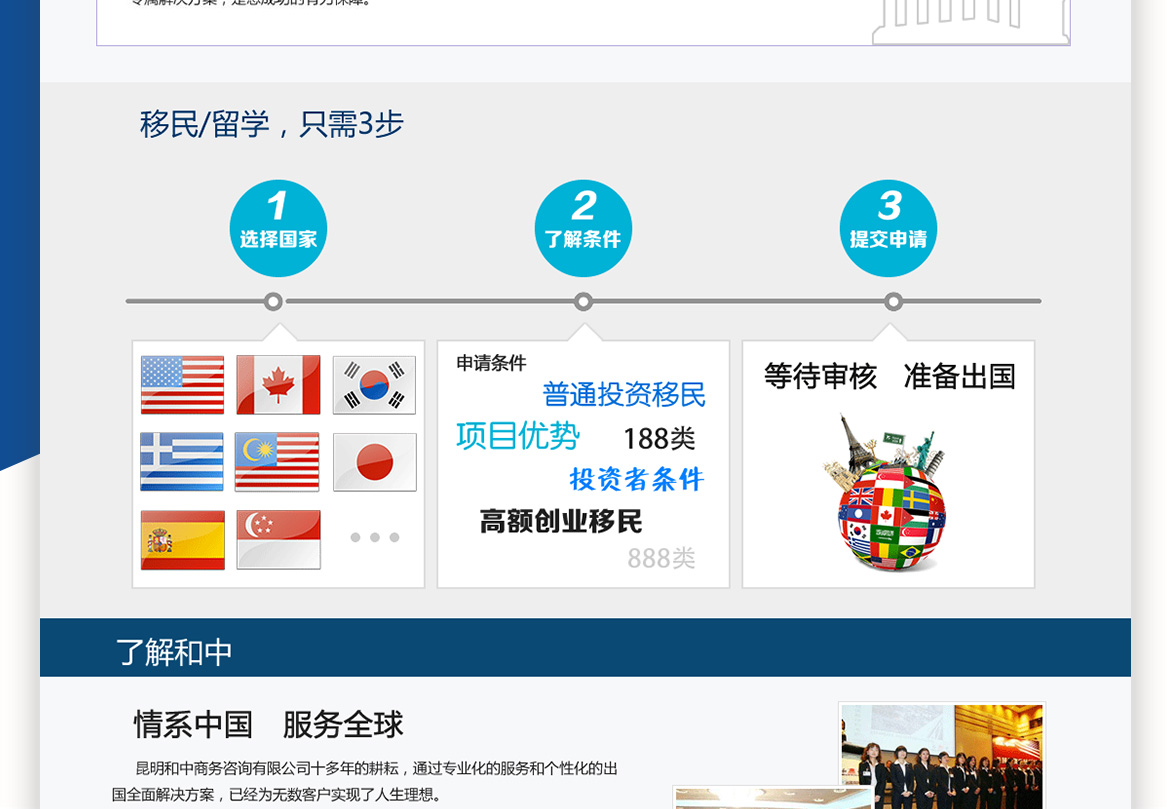The image size is (1167, 809).
Task: Choose the Japan flag icon
Action: tap(374, 462)
